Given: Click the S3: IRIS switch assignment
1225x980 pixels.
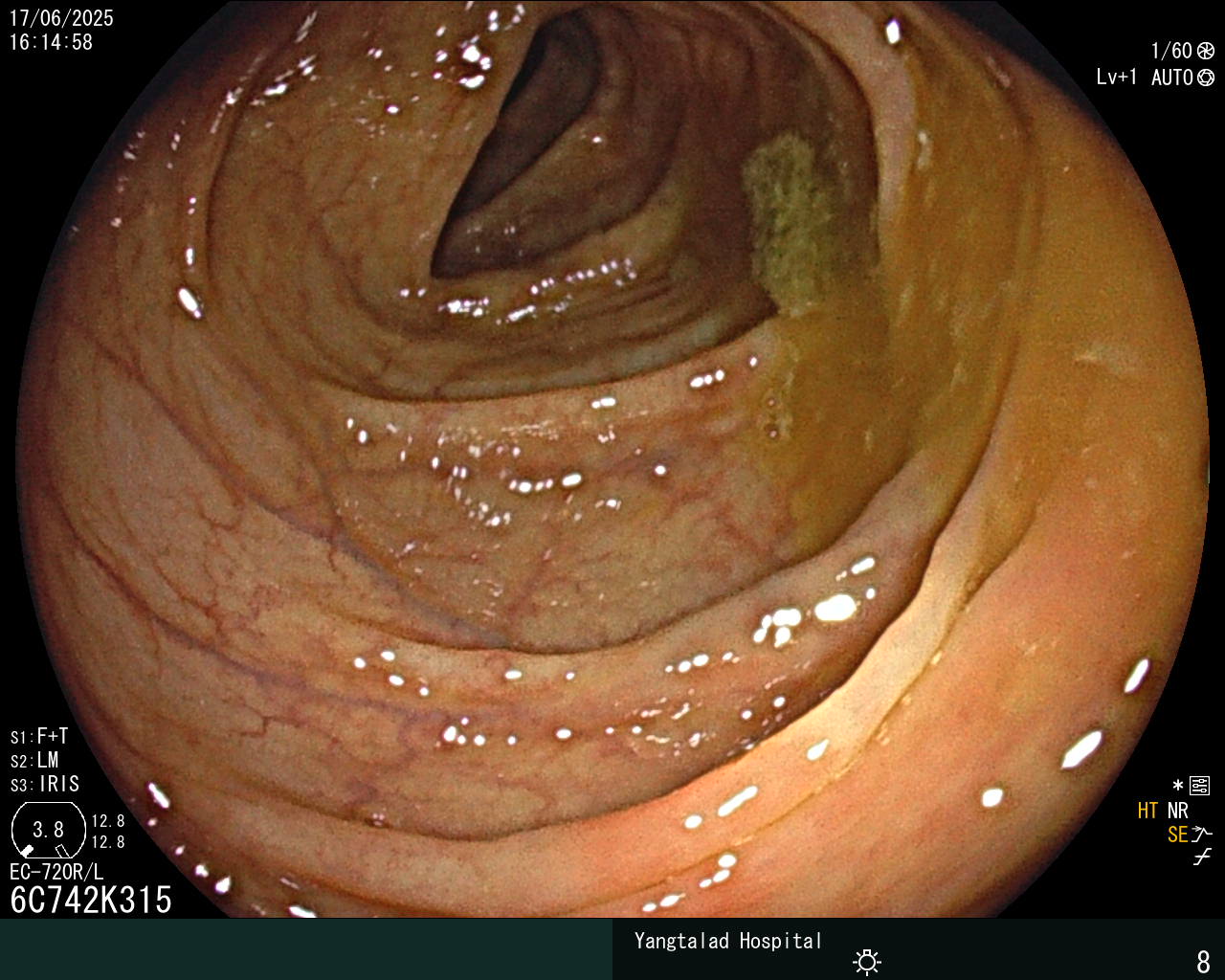Looking at the screenshot, I should [45, 785].
